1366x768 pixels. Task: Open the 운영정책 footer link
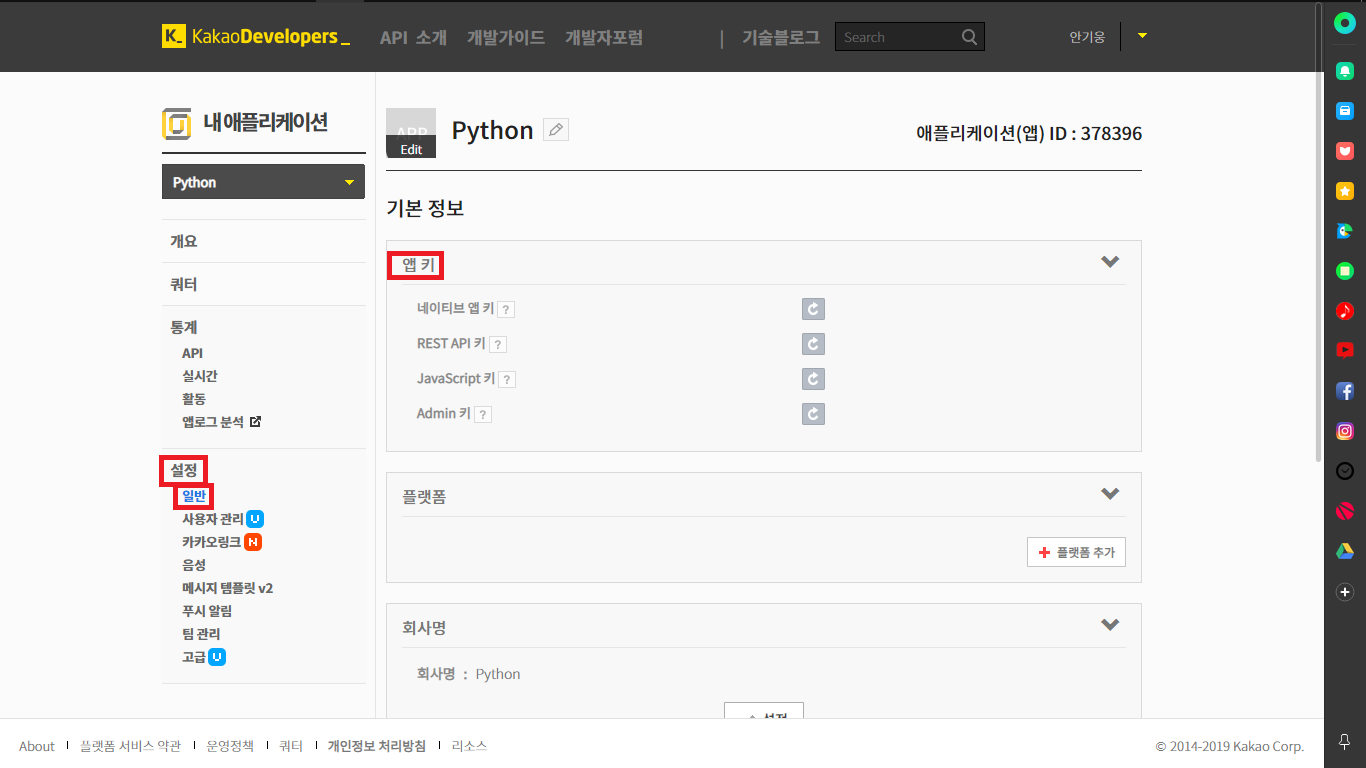click(x=230, y=746)
